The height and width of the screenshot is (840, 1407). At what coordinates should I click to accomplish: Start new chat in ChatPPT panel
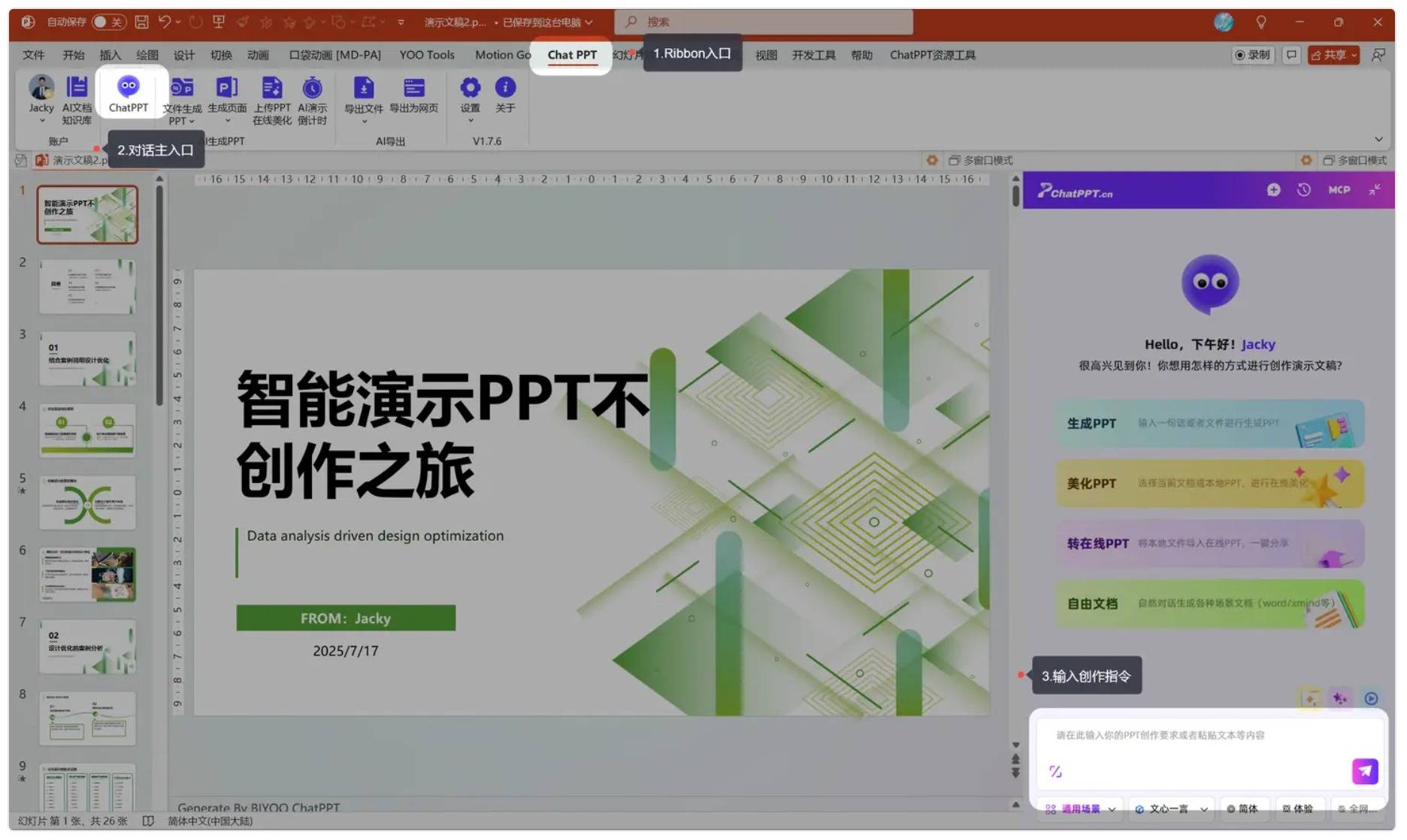click(1273, 190)
